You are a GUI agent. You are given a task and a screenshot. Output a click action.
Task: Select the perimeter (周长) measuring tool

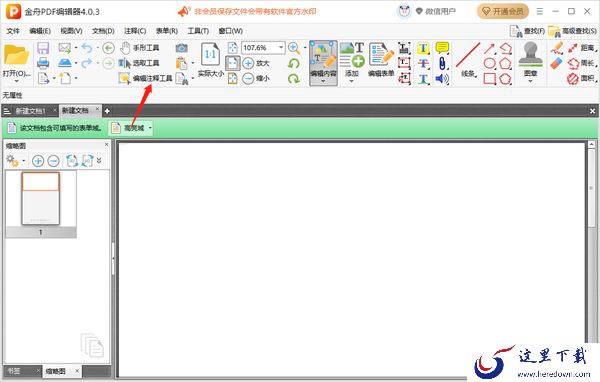[x=582, y=64]
